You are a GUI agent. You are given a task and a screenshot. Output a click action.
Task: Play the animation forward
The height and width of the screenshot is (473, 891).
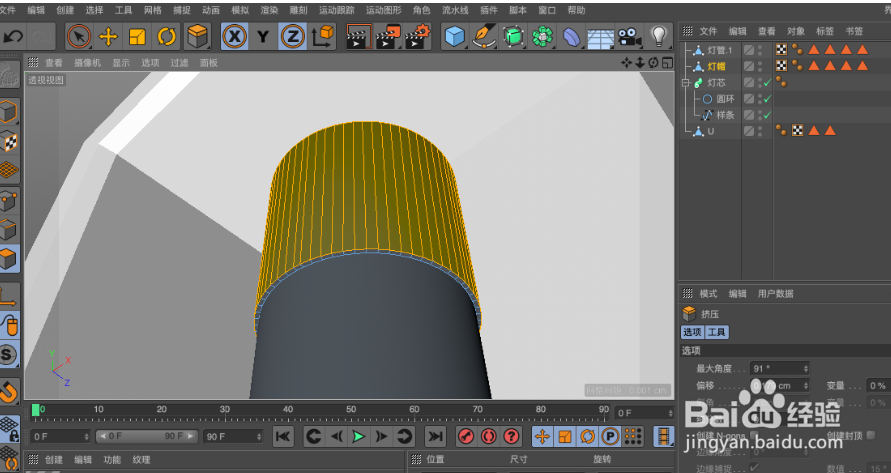pyautogui.click(x=359, y=436)
